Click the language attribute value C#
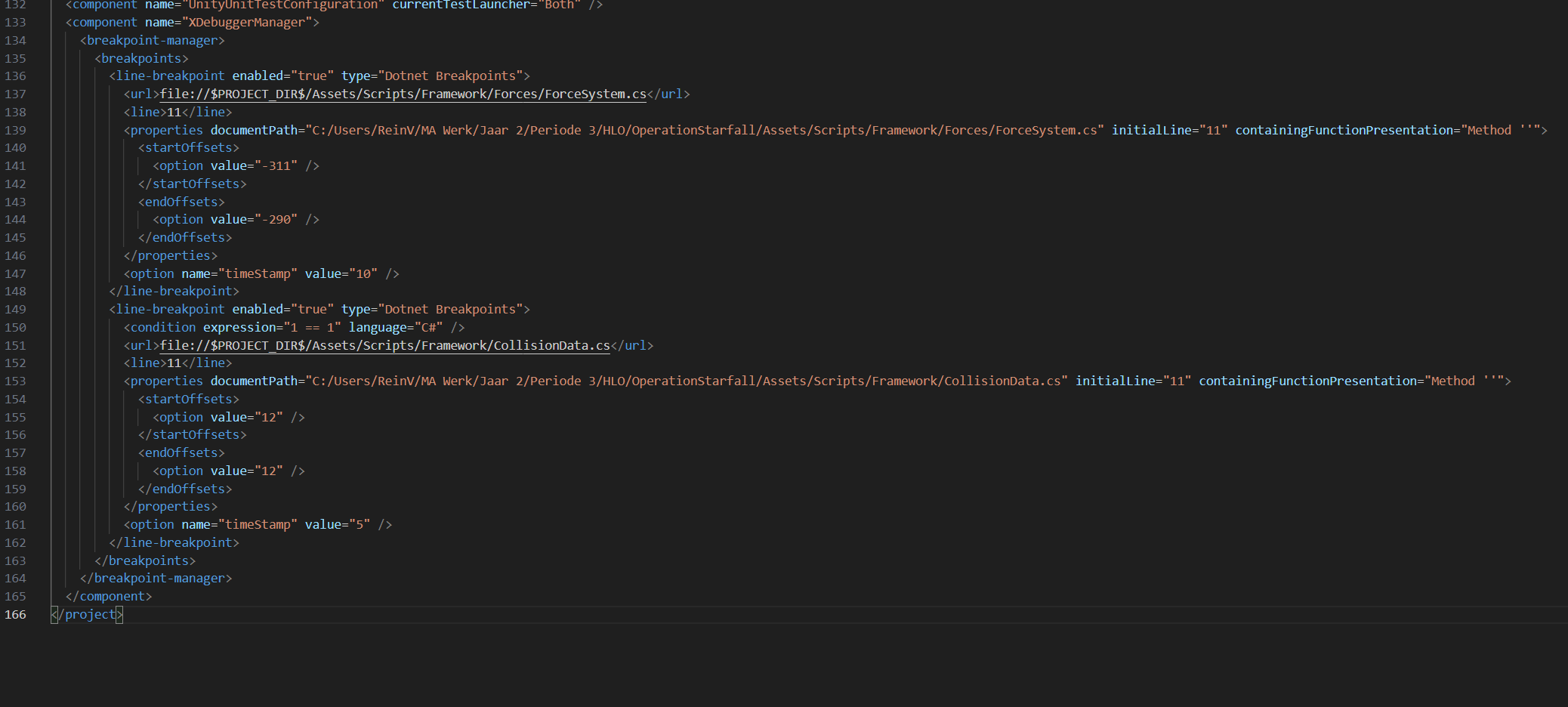Screen dimensions: 1568x707 [x=429, y=327]
